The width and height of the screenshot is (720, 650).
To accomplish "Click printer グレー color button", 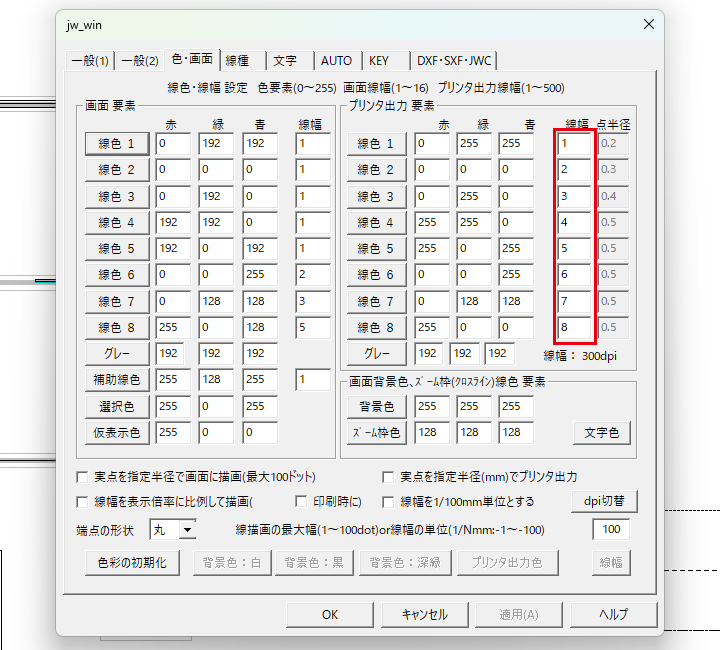I will click(377, 353).
